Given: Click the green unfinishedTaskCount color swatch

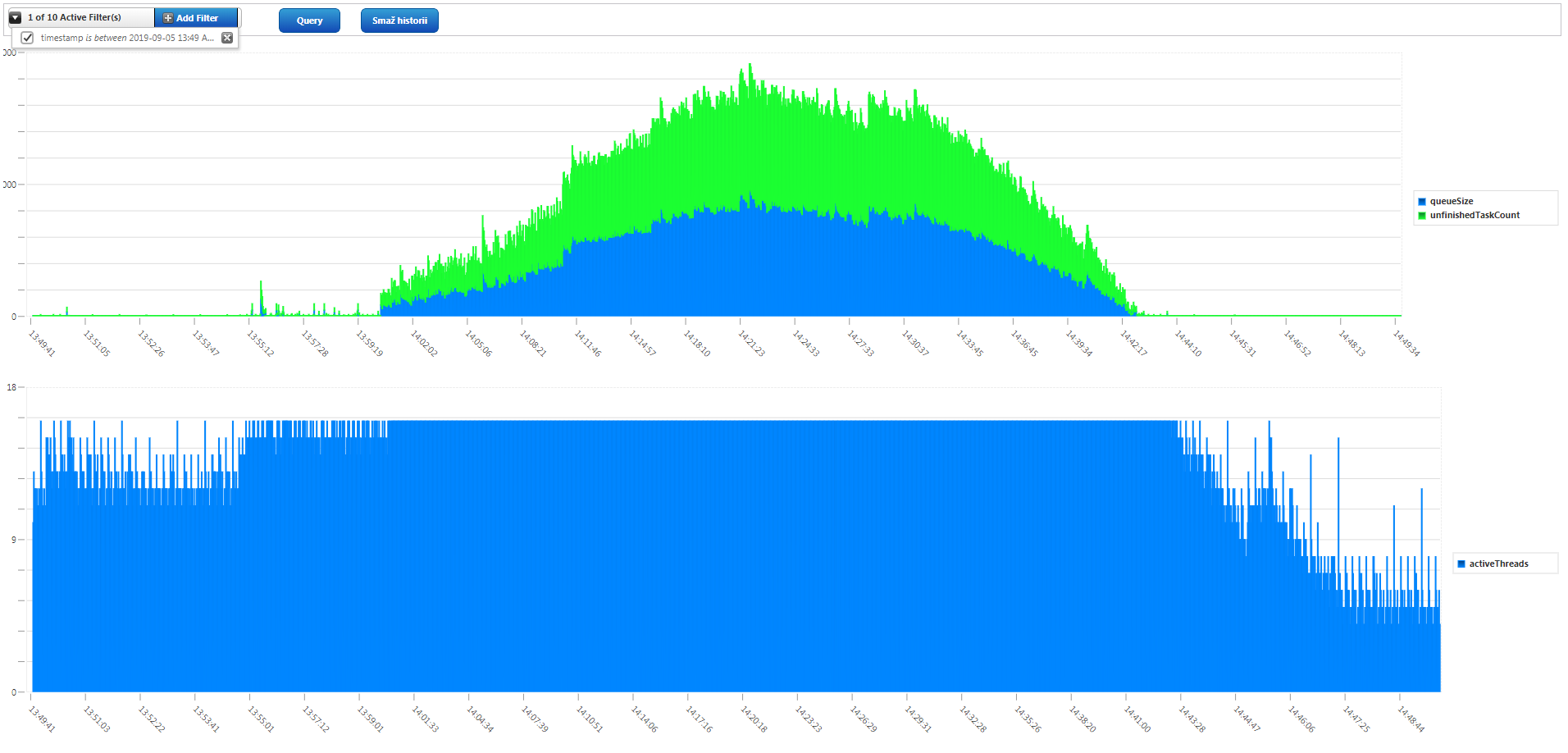Looking at the screenshot, I should coord(1422,215).
